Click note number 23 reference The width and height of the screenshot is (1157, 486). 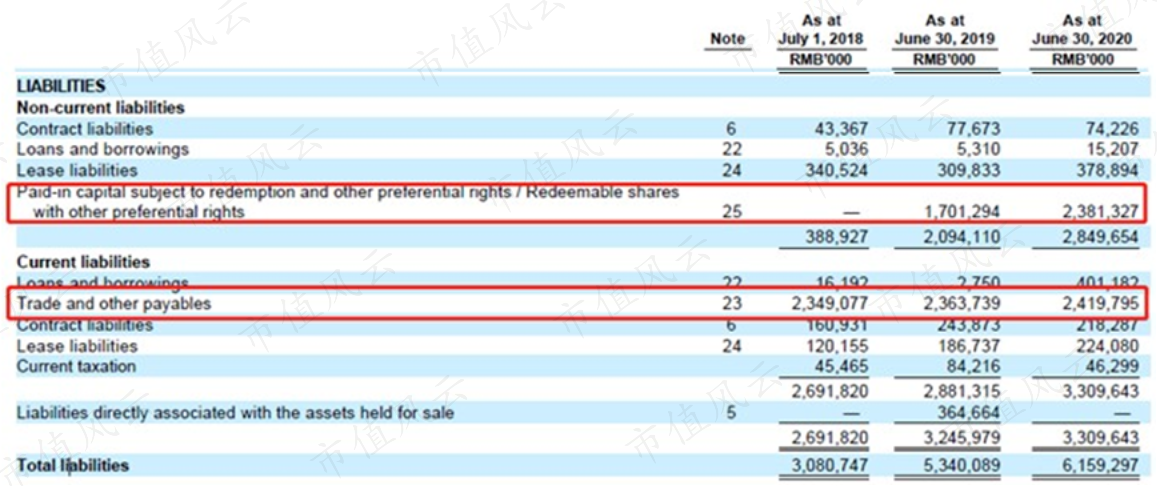(x=731, y=303)
